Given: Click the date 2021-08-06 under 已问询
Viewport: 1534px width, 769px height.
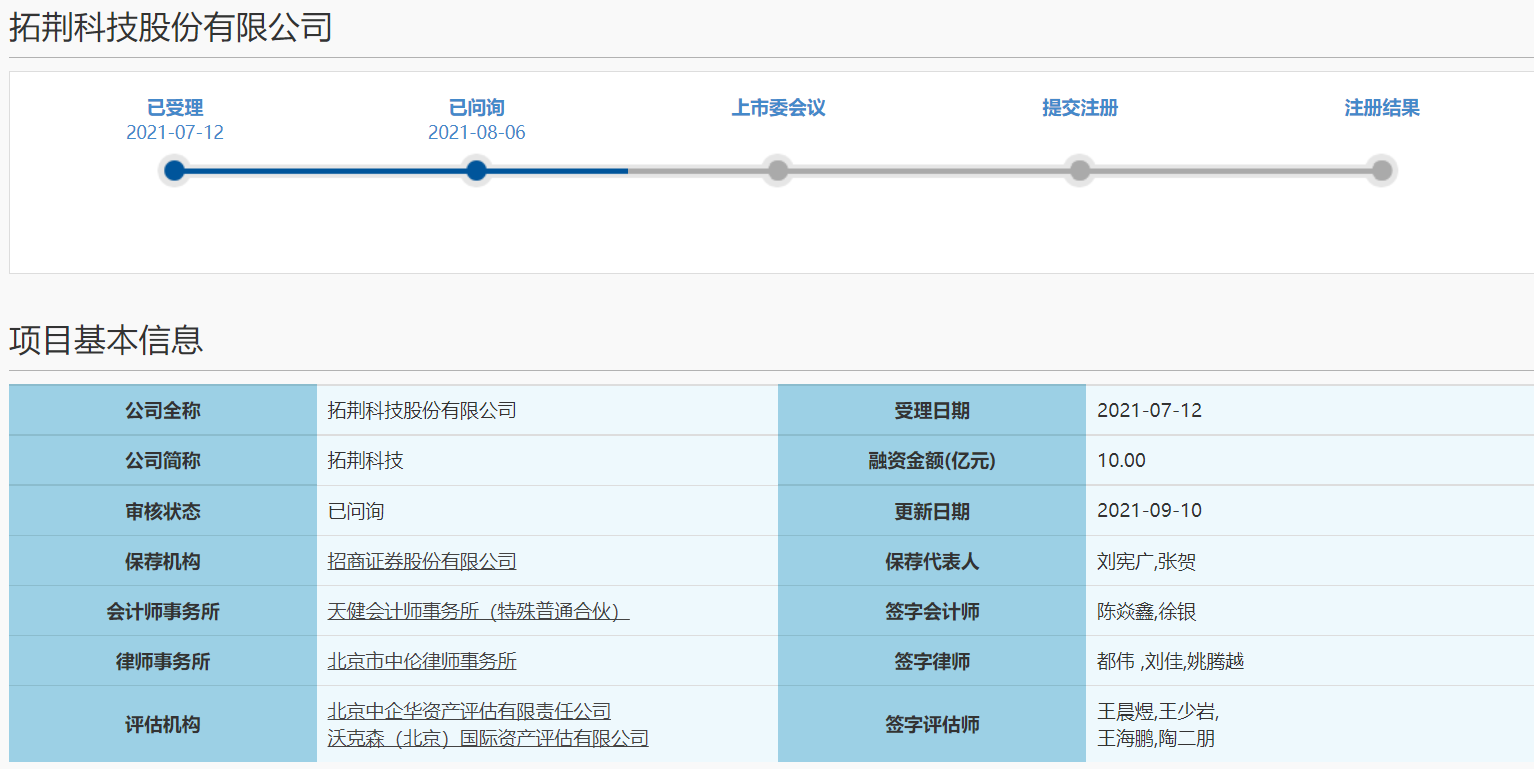Looking at the screenshot, I should [477, 133].
